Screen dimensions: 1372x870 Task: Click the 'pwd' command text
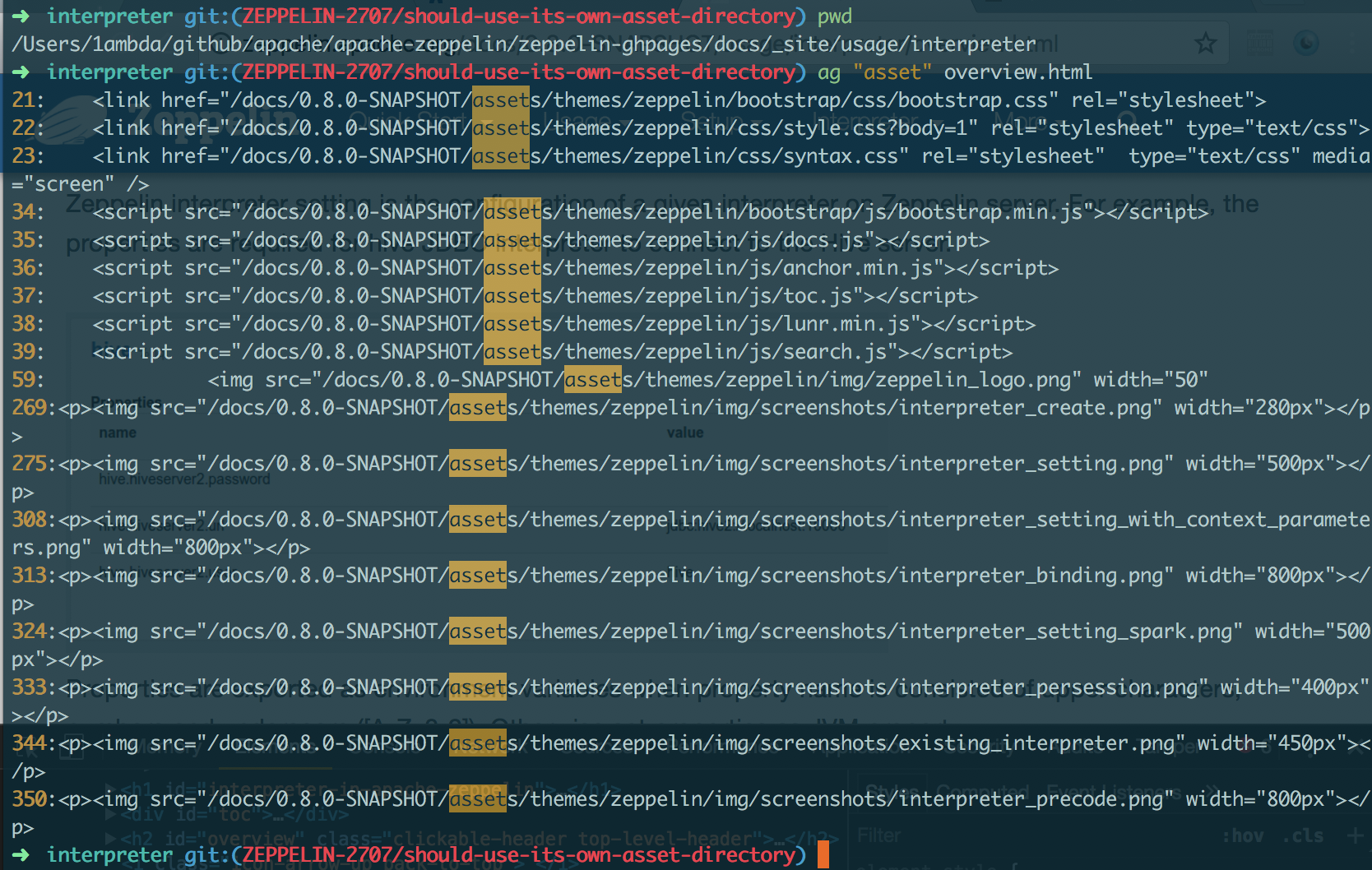point(835,16)
